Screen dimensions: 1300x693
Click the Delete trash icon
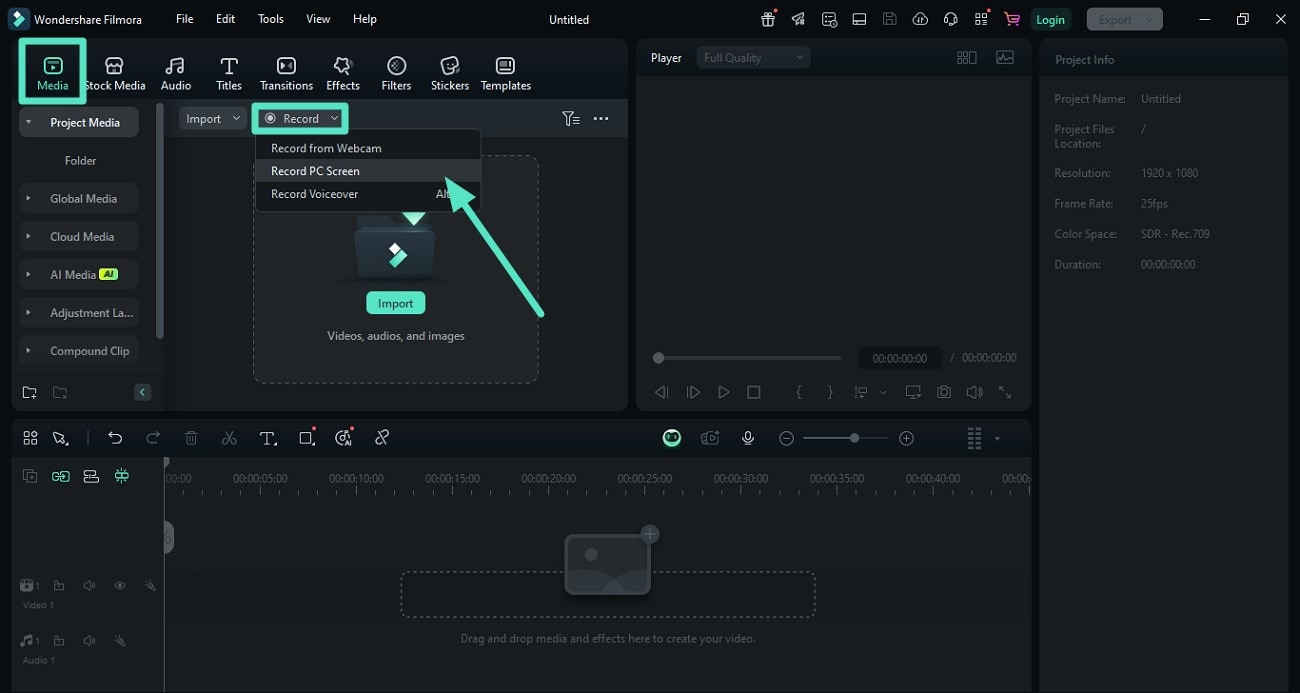coord(191,438)
